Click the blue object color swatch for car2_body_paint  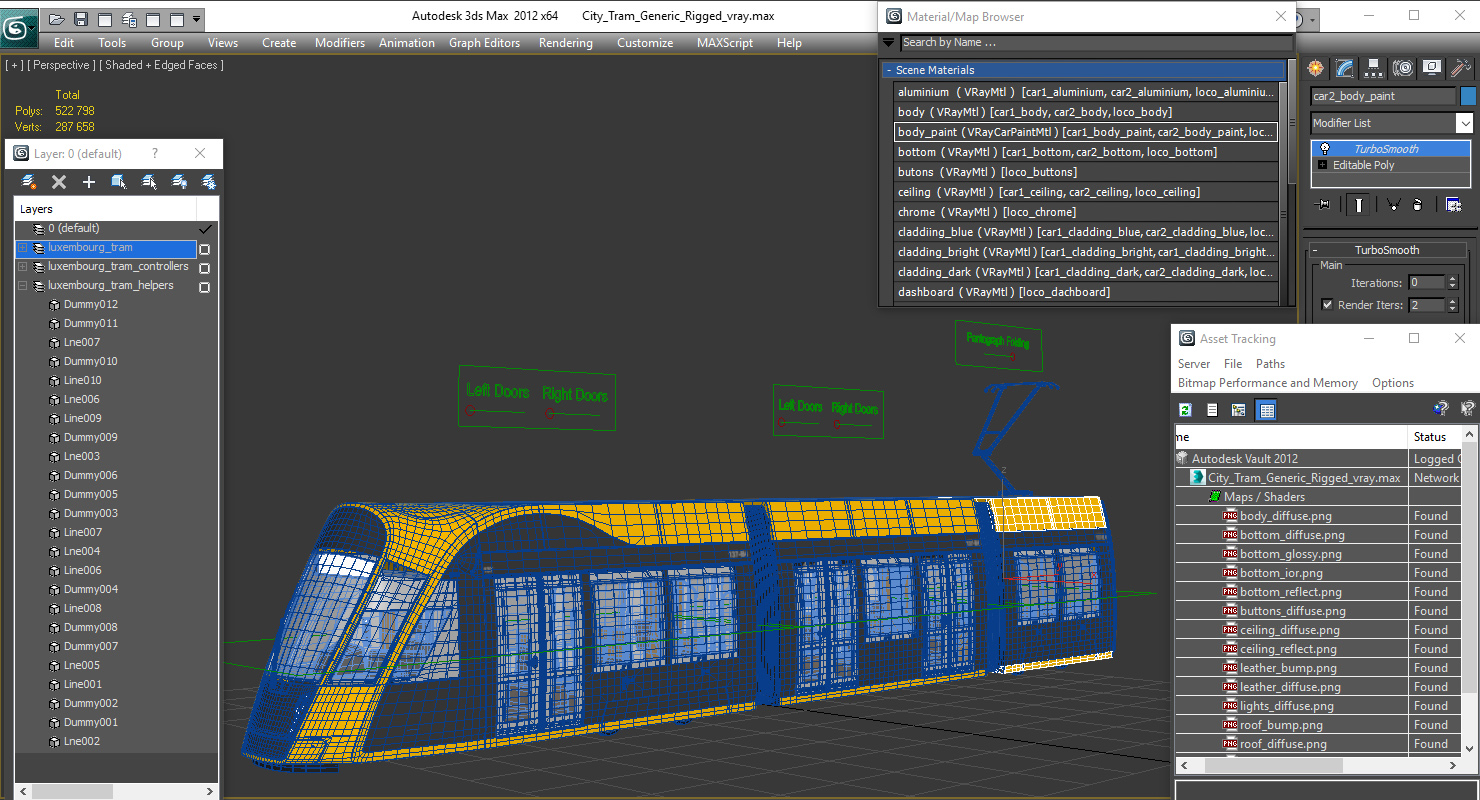(x=1468, y=96)
